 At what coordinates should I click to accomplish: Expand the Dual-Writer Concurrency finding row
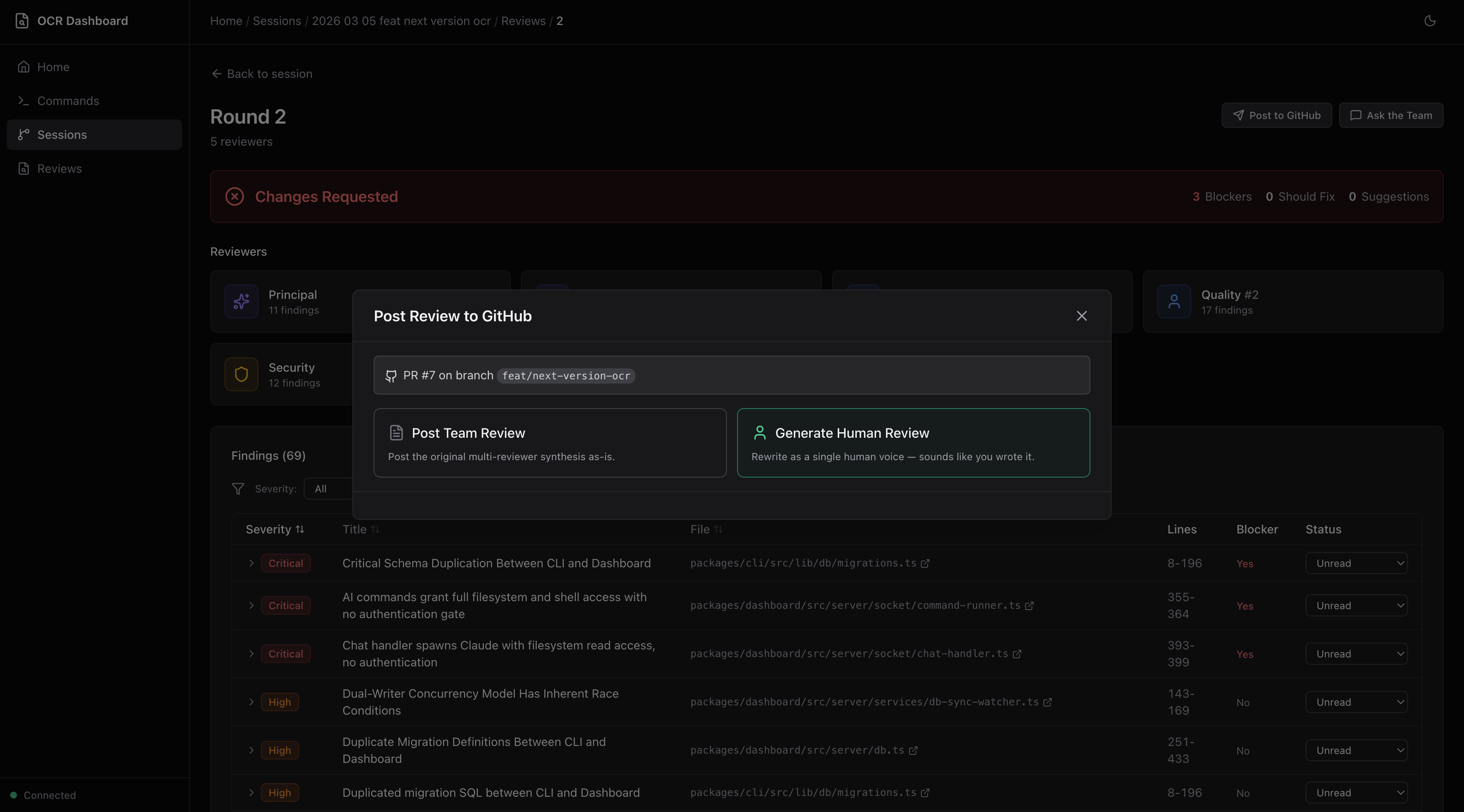pos(252,702)
